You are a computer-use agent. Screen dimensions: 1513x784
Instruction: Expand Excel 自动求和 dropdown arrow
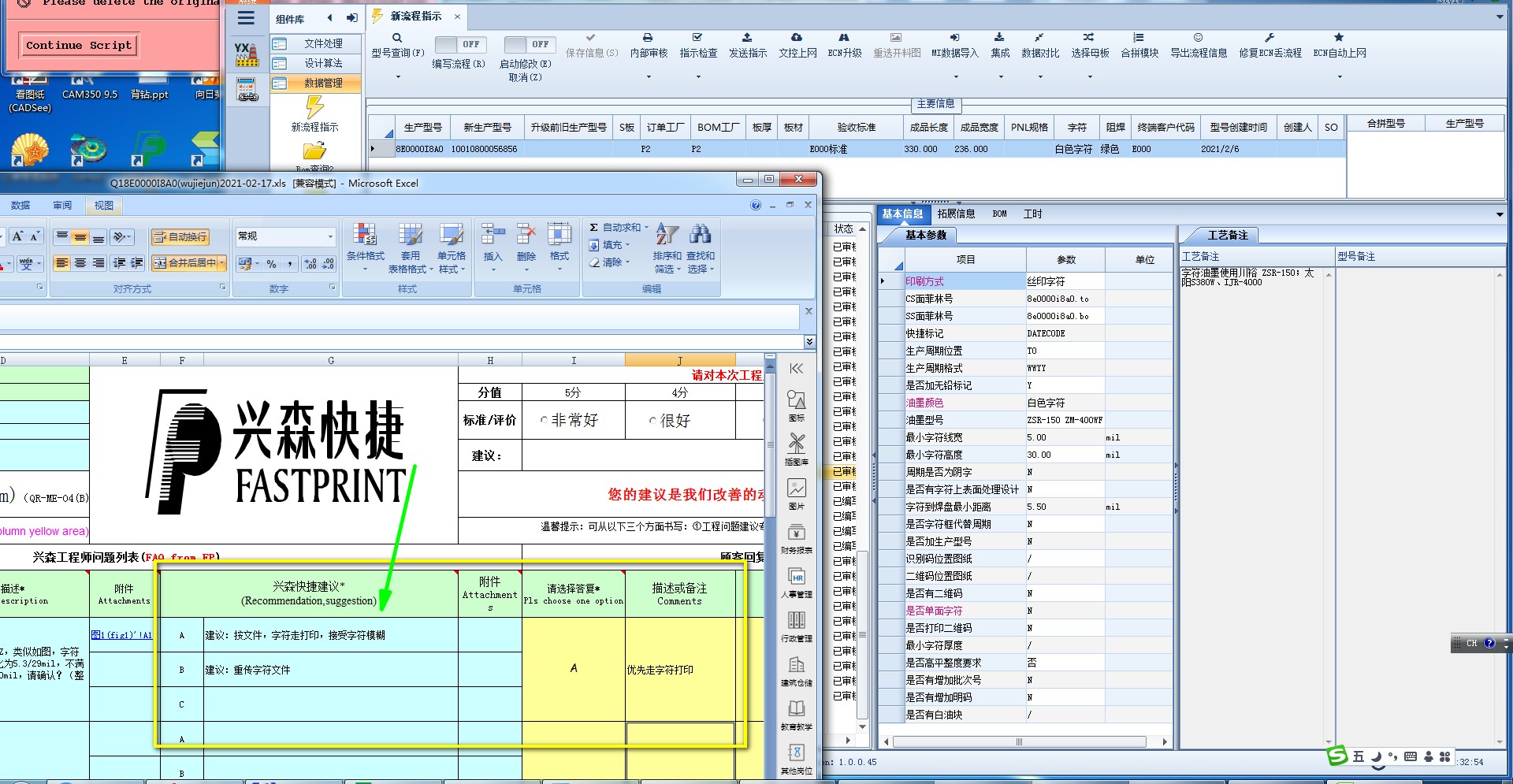(x=646, y=228)
